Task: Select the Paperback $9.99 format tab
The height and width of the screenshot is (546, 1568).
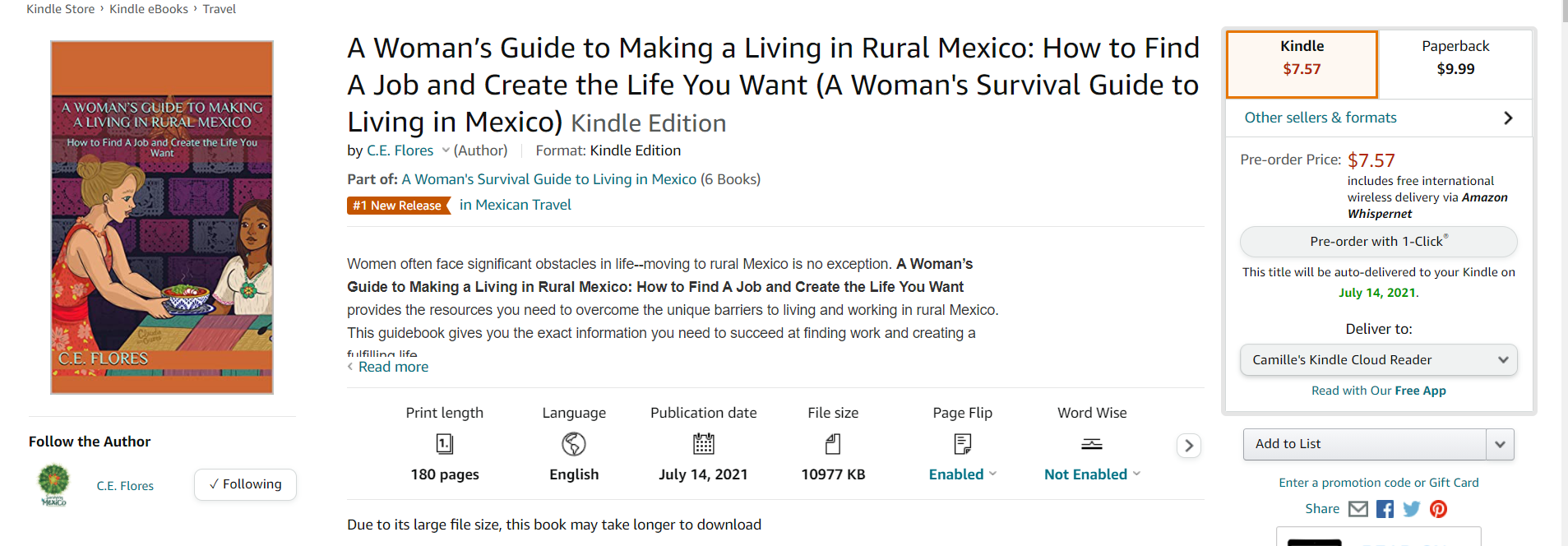Action: point(1455,64)
